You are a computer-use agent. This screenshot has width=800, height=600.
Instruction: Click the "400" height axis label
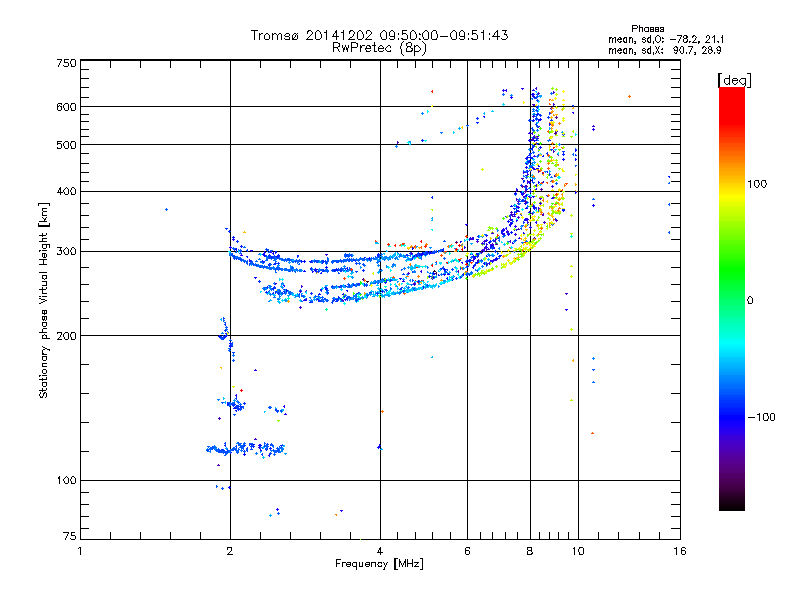(66, 191)
